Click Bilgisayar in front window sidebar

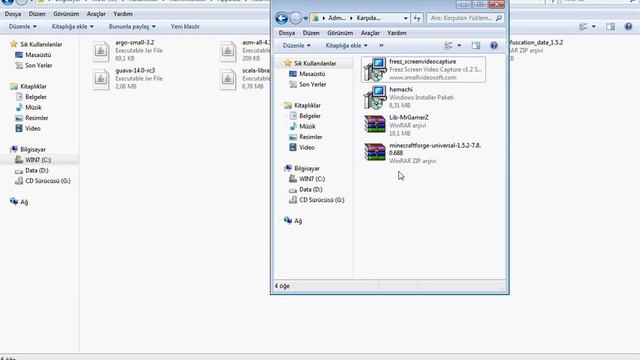pyautogui.click(x=307, y=169)
